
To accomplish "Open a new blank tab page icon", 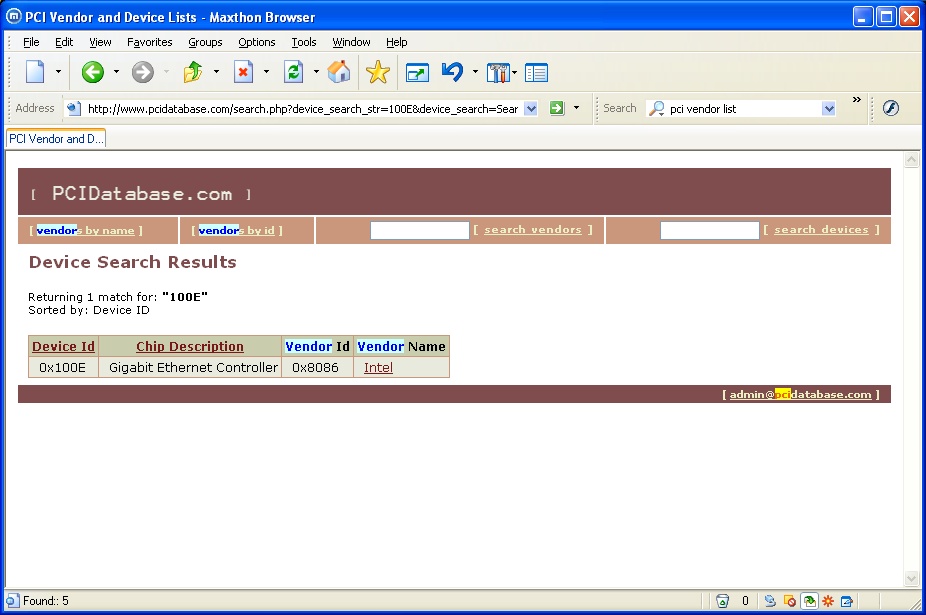I will pos(35,72).
